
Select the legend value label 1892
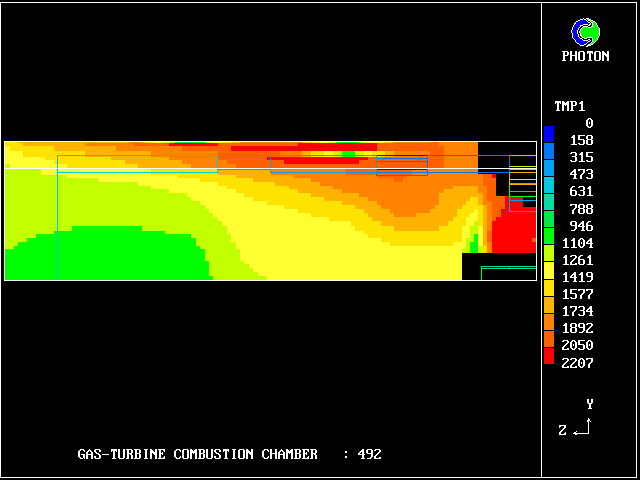pyautogui.click(x=578, y=328)
